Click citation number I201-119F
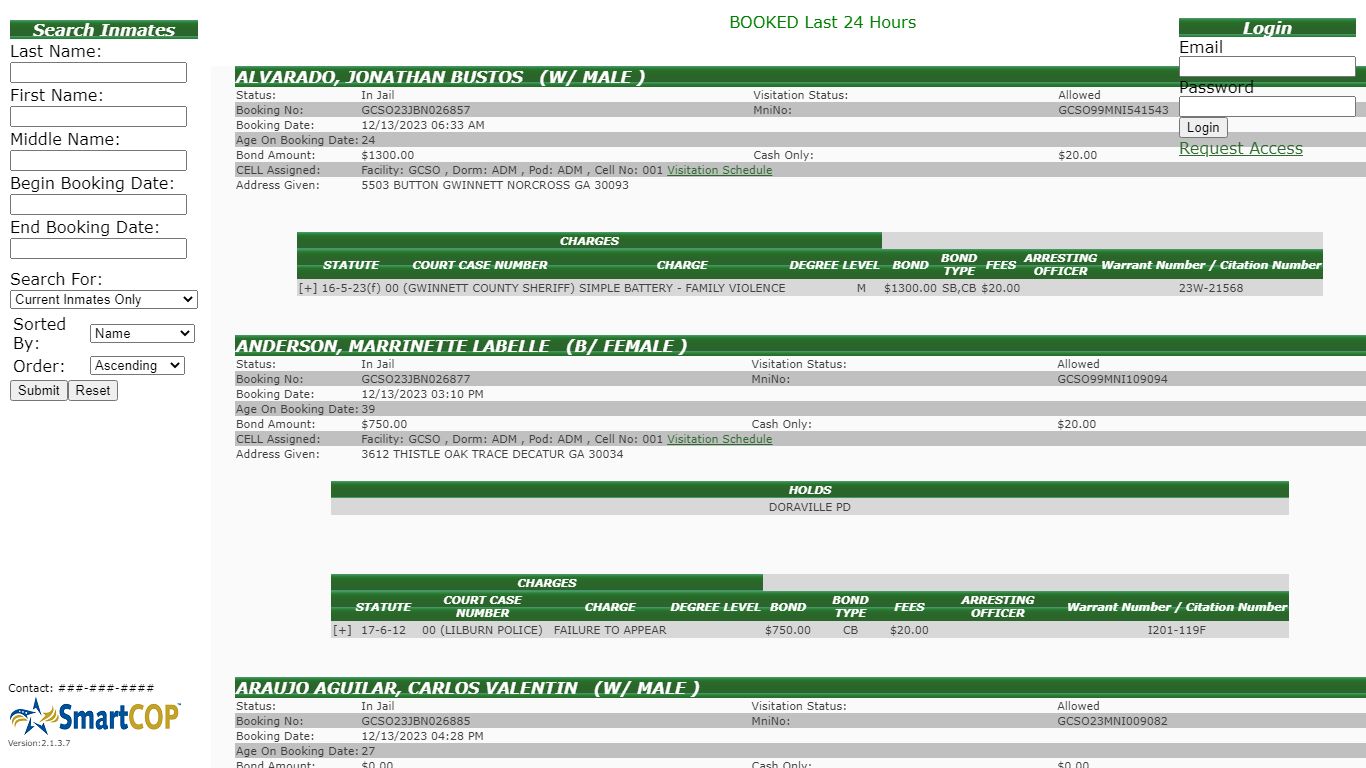 point(1177,630)
